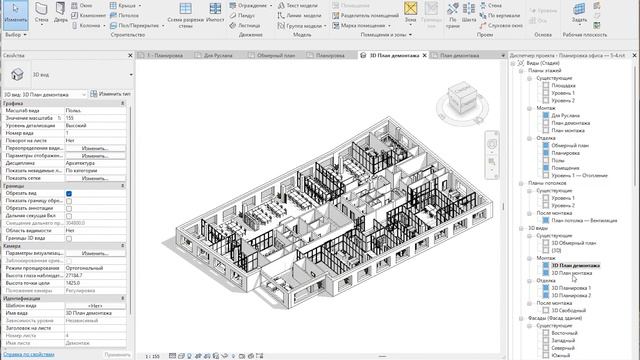Switch to the 1 - Планировка tab

click(x=164, y=56)
